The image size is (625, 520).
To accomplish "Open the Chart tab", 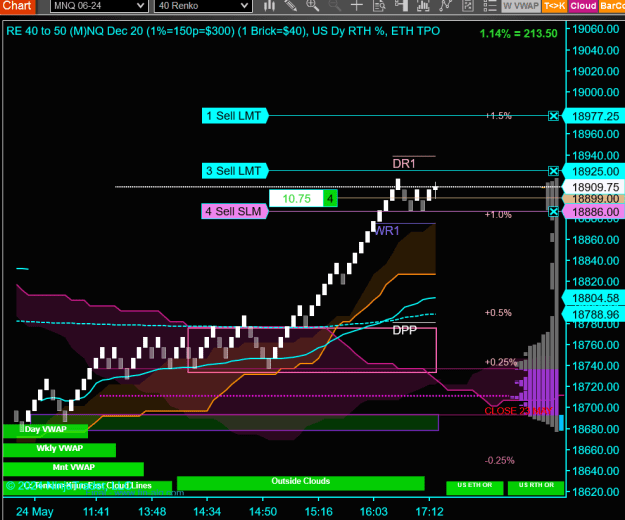I will 17,6.
